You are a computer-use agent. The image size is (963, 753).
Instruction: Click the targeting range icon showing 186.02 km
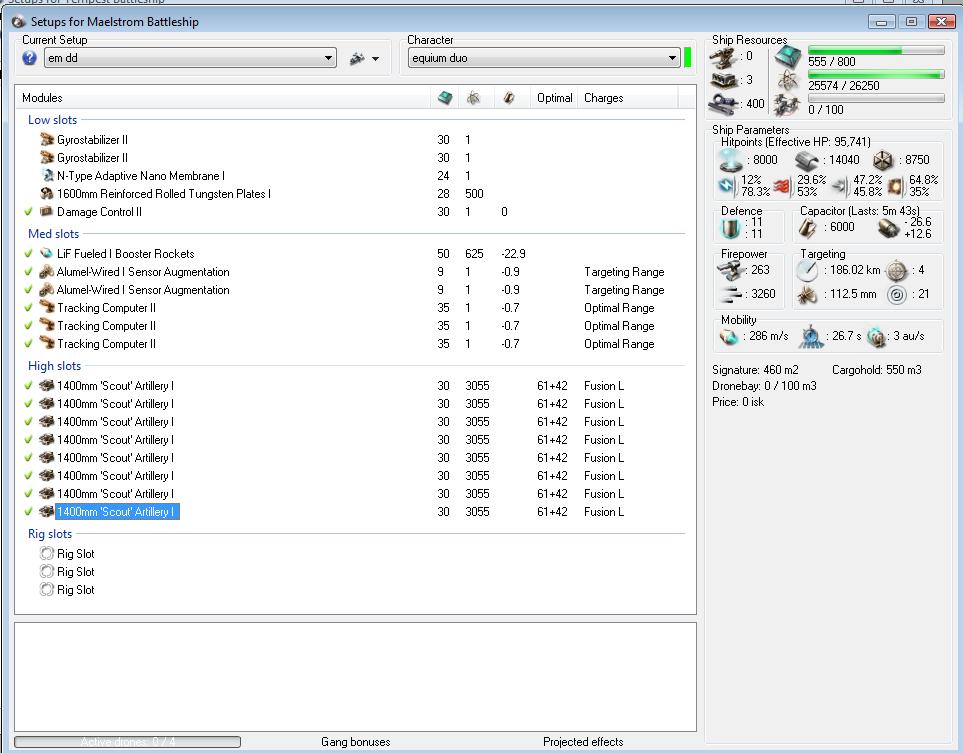coord(807,270)
